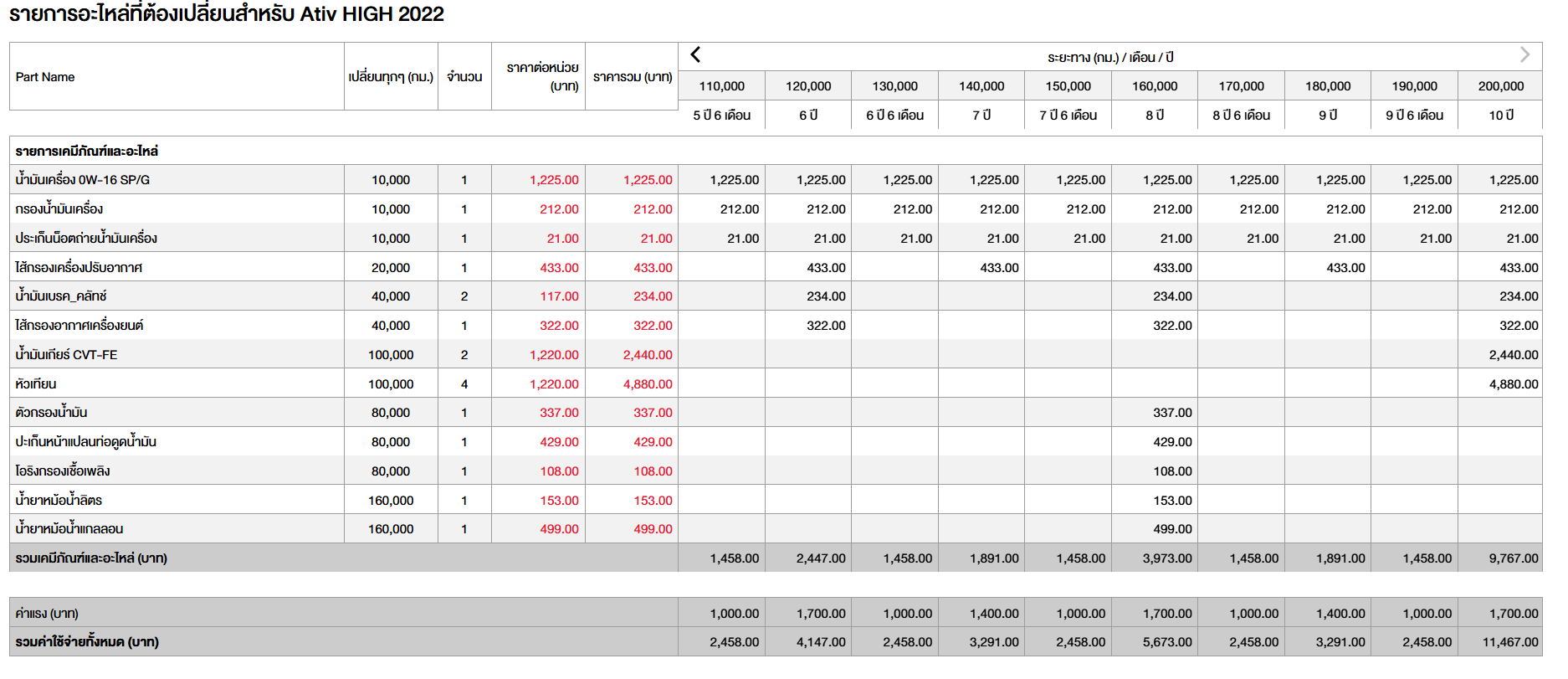Click the right arrow to show later mileage

click(x=1524, y=55)
